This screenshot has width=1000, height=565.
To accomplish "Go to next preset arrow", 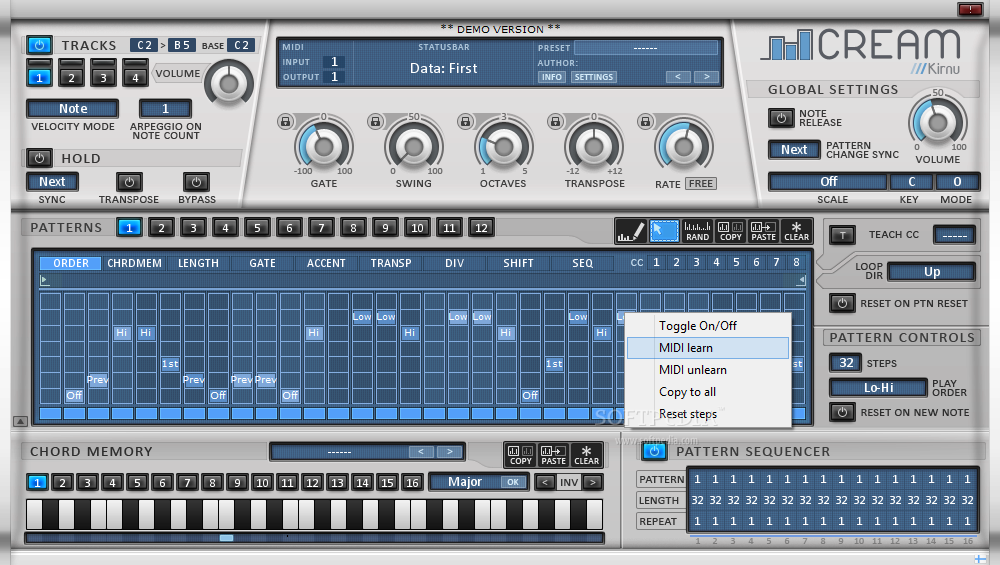I will click(706, 77).
